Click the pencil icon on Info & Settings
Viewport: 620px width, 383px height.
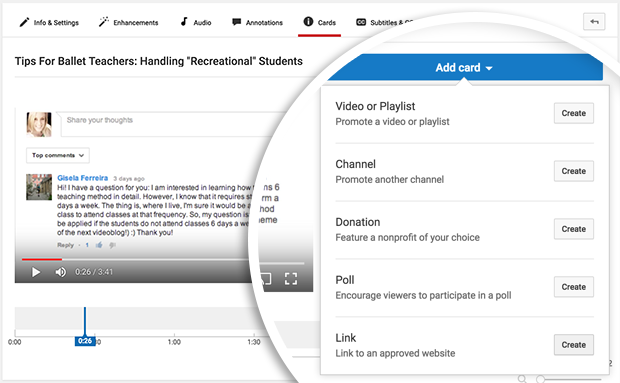24,22
